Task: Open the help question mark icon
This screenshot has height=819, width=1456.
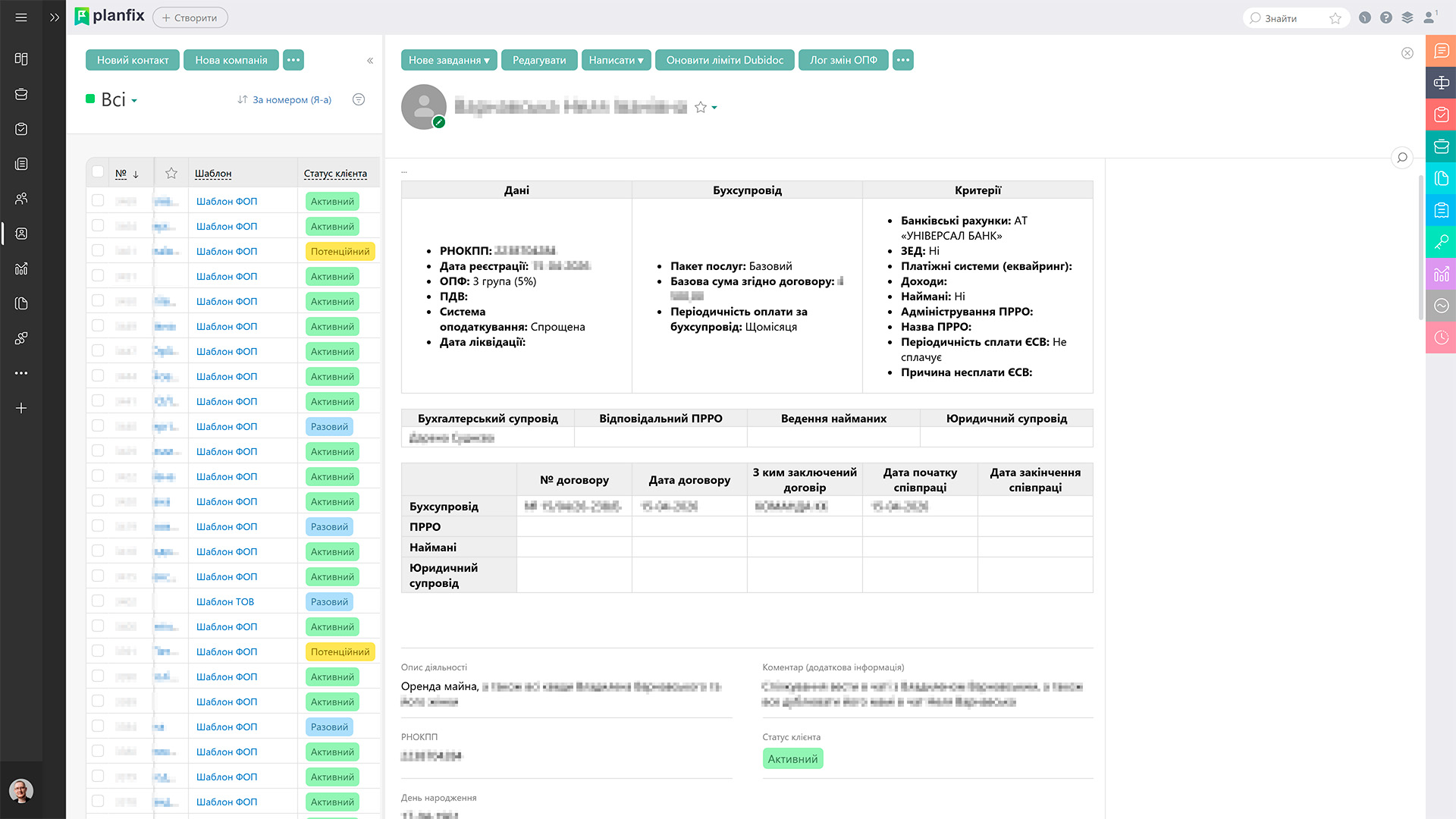Action: [x=1386, y=17]
